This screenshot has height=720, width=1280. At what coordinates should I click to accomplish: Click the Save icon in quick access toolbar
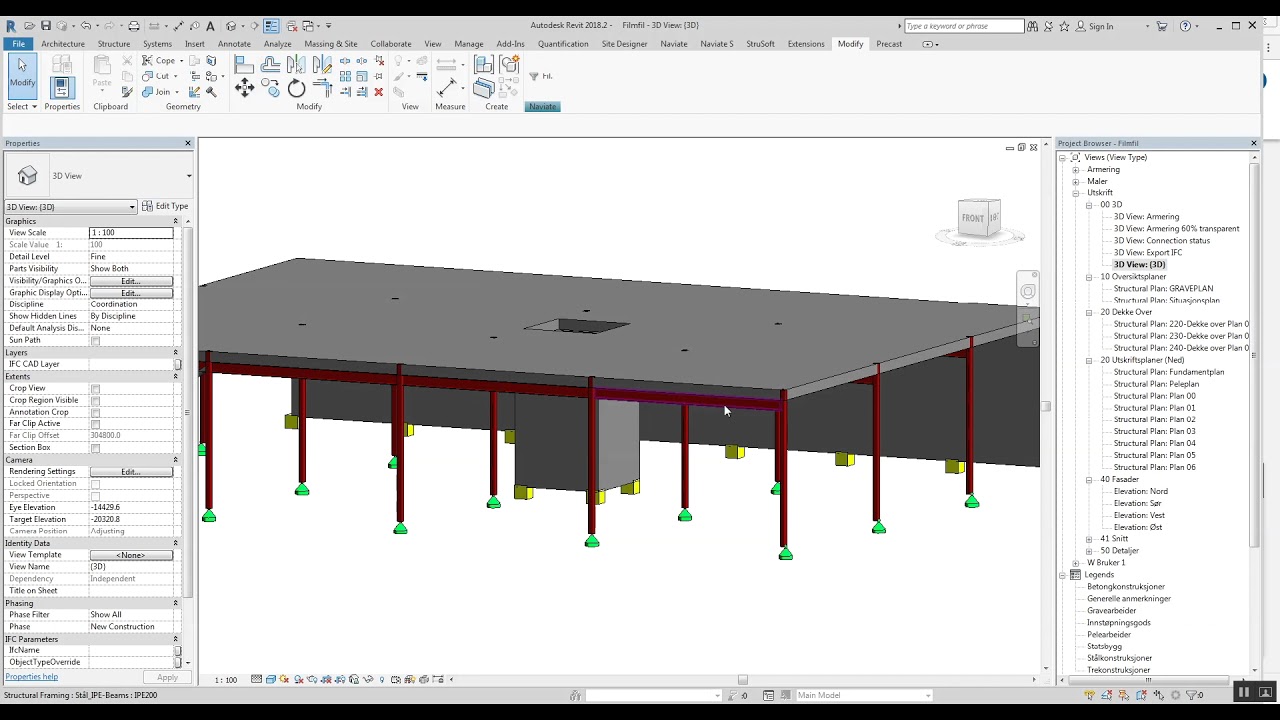[x=46, y=26]
